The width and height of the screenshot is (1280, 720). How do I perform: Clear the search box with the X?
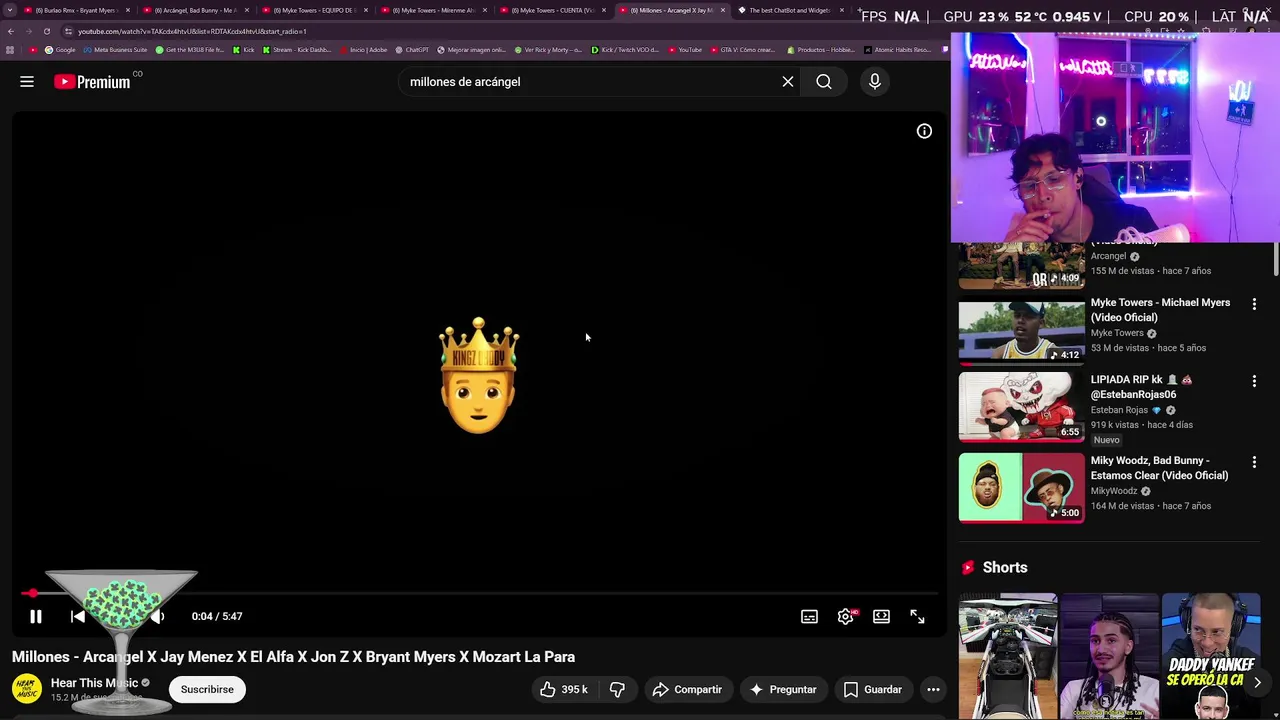[788, 82]
